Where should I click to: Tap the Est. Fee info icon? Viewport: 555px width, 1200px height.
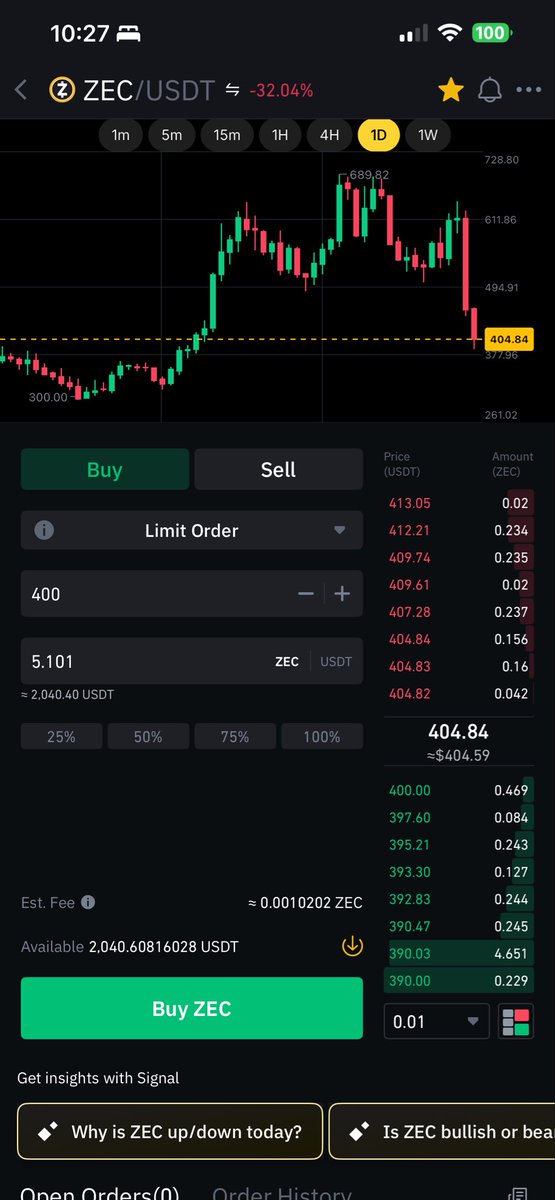[88, 902]
